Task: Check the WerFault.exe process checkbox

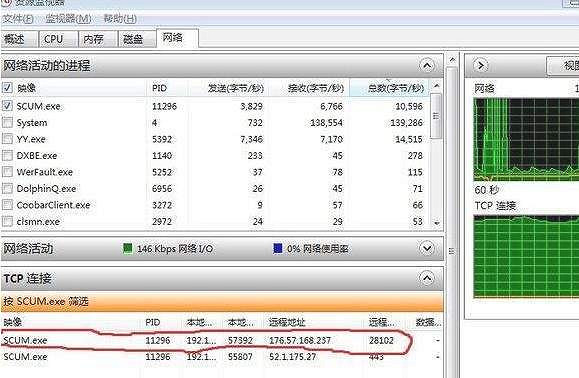Action: click(x=7, y=172)
